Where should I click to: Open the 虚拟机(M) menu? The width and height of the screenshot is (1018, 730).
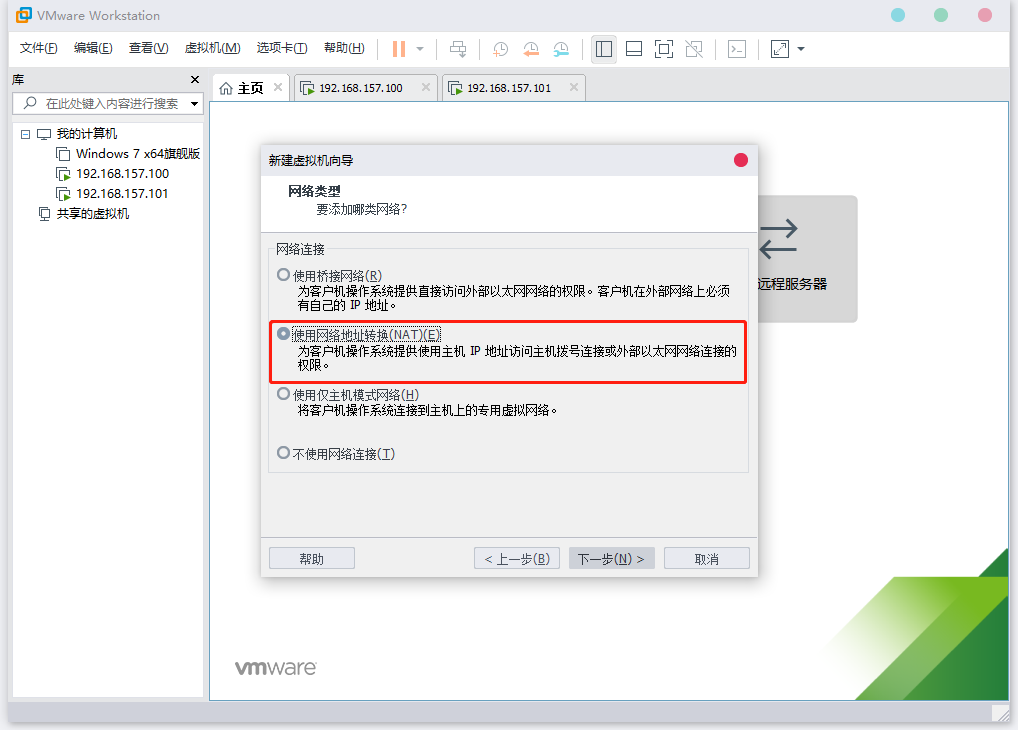pyautogui.click(x=212, y=48)
